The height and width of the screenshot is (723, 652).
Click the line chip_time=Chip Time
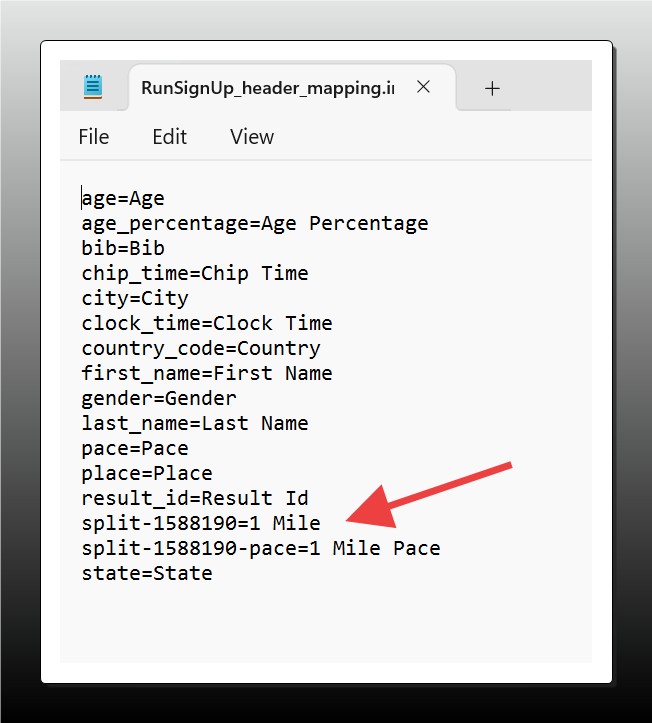tap(195, 273)
